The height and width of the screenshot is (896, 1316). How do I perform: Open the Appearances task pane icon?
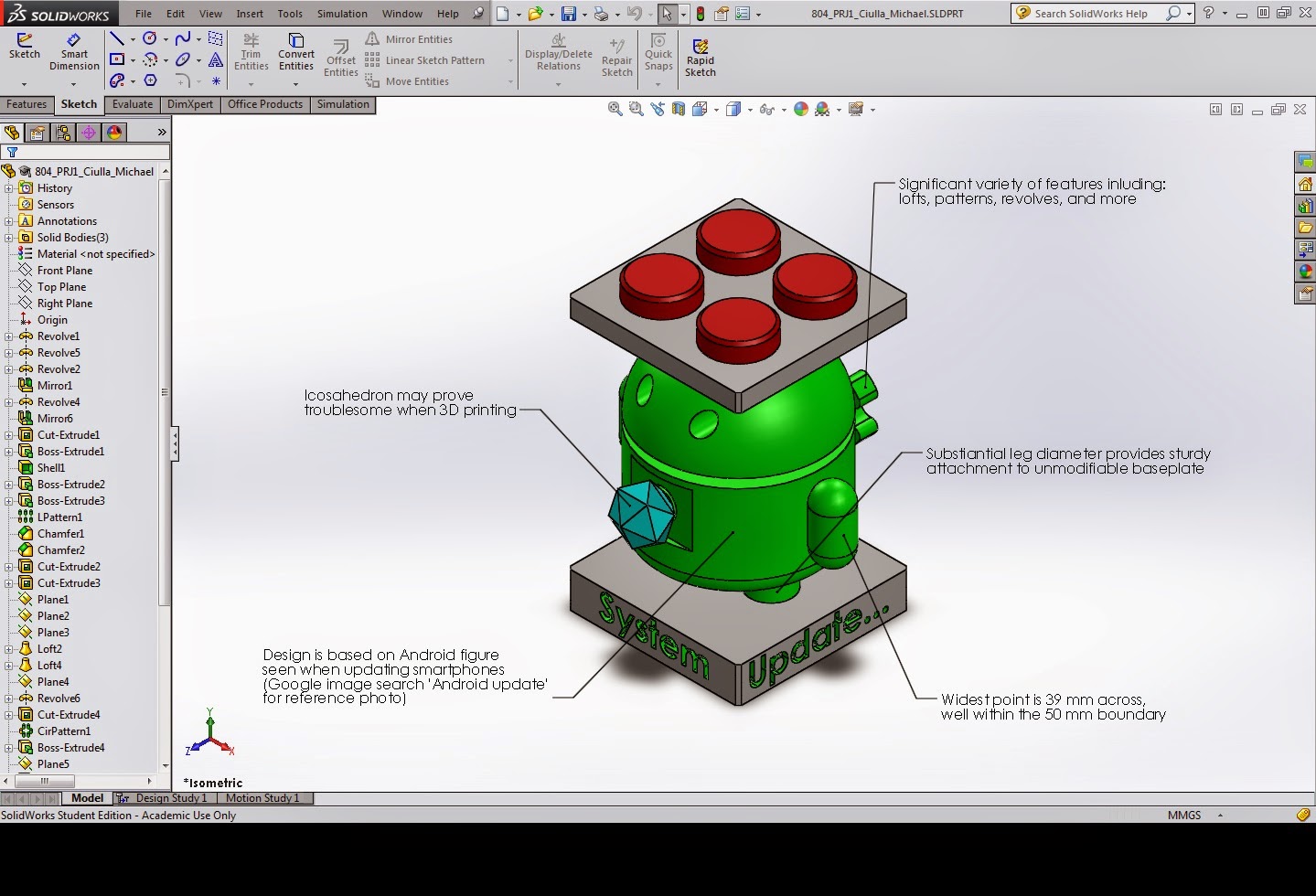(x=1306, y=272)
